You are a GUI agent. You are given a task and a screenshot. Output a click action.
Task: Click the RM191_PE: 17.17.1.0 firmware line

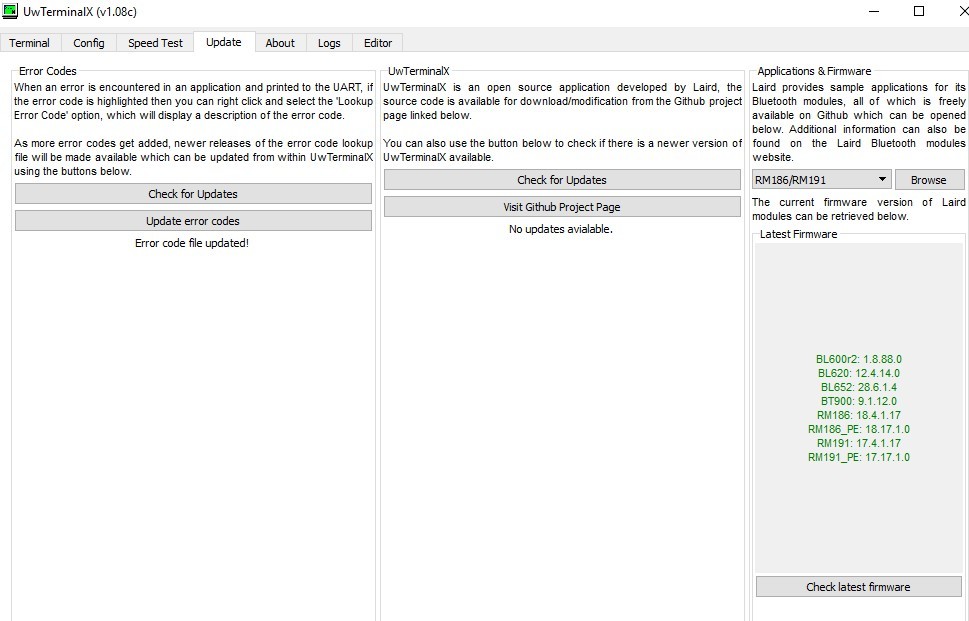858,457
